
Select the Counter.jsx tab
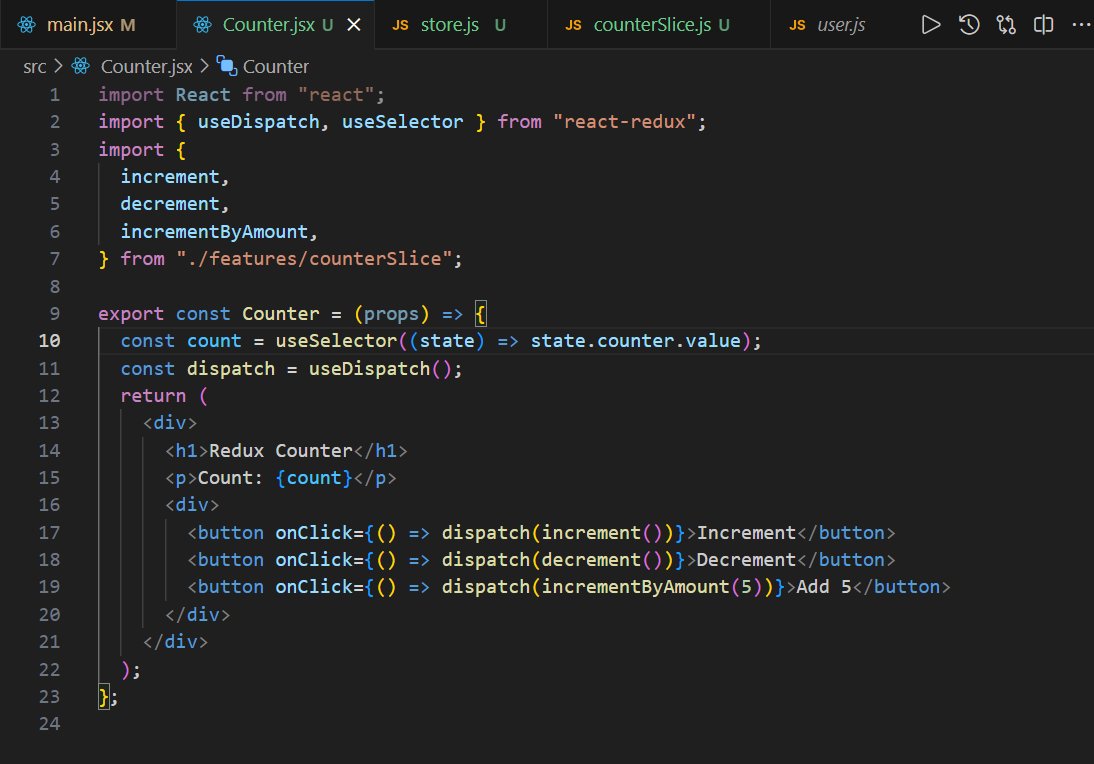[x=277, y=25]
